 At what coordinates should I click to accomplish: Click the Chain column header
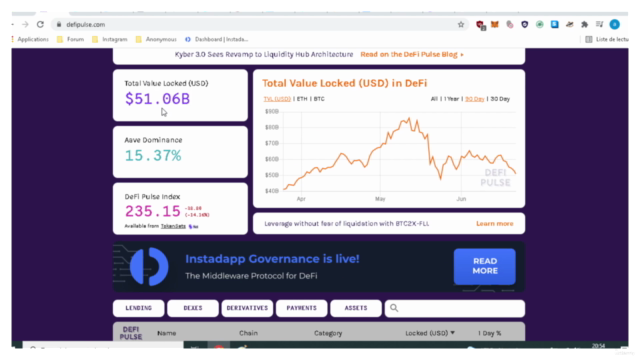(x=248, y=333)
